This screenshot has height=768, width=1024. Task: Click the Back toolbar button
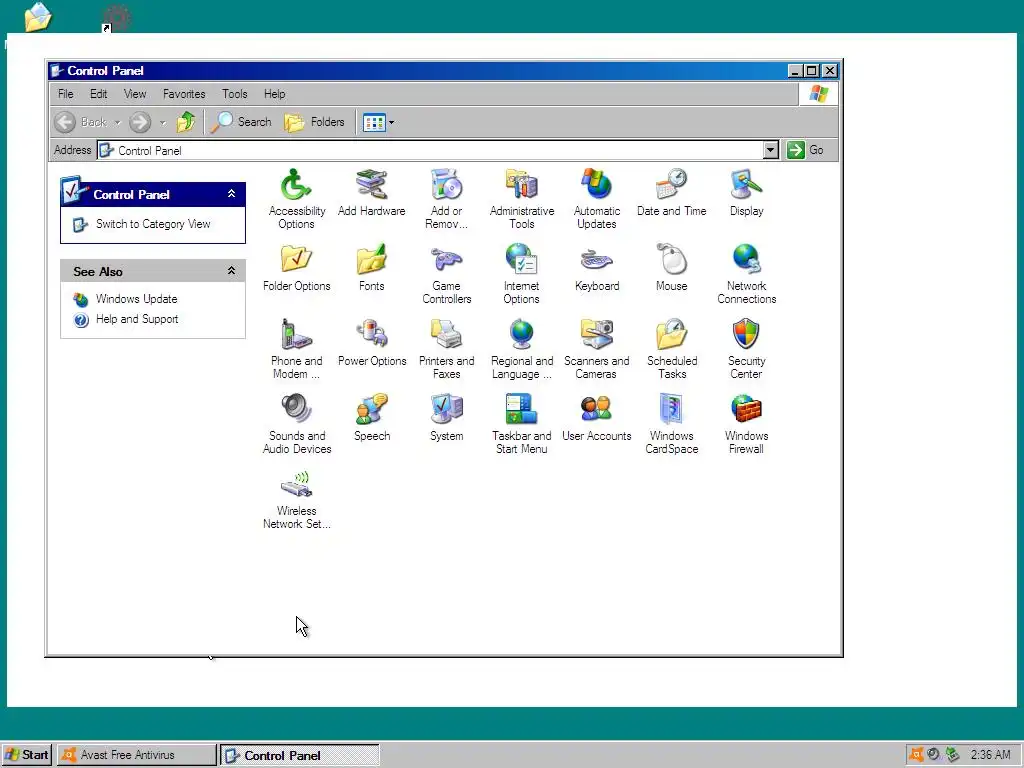click(x=81, y=122)
